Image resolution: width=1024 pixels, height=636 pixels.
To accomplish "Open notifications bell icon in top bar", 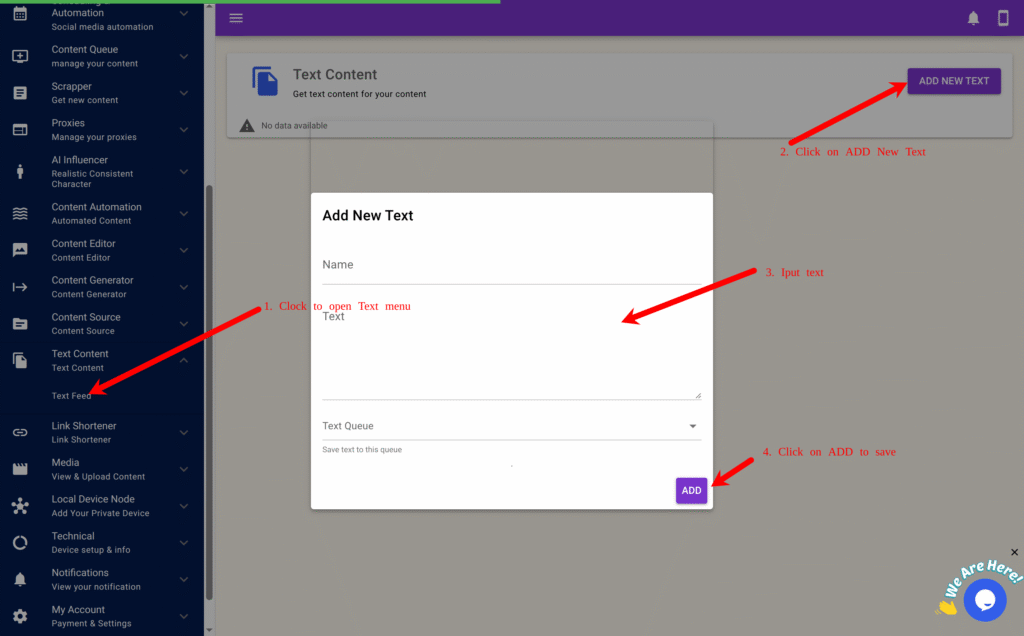I will 973,18.
